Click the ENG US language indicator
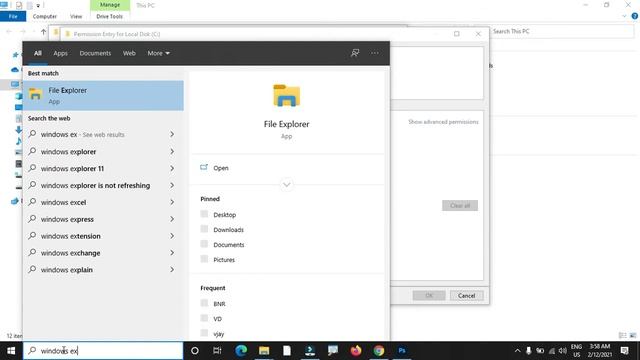 tap(576, 351)
